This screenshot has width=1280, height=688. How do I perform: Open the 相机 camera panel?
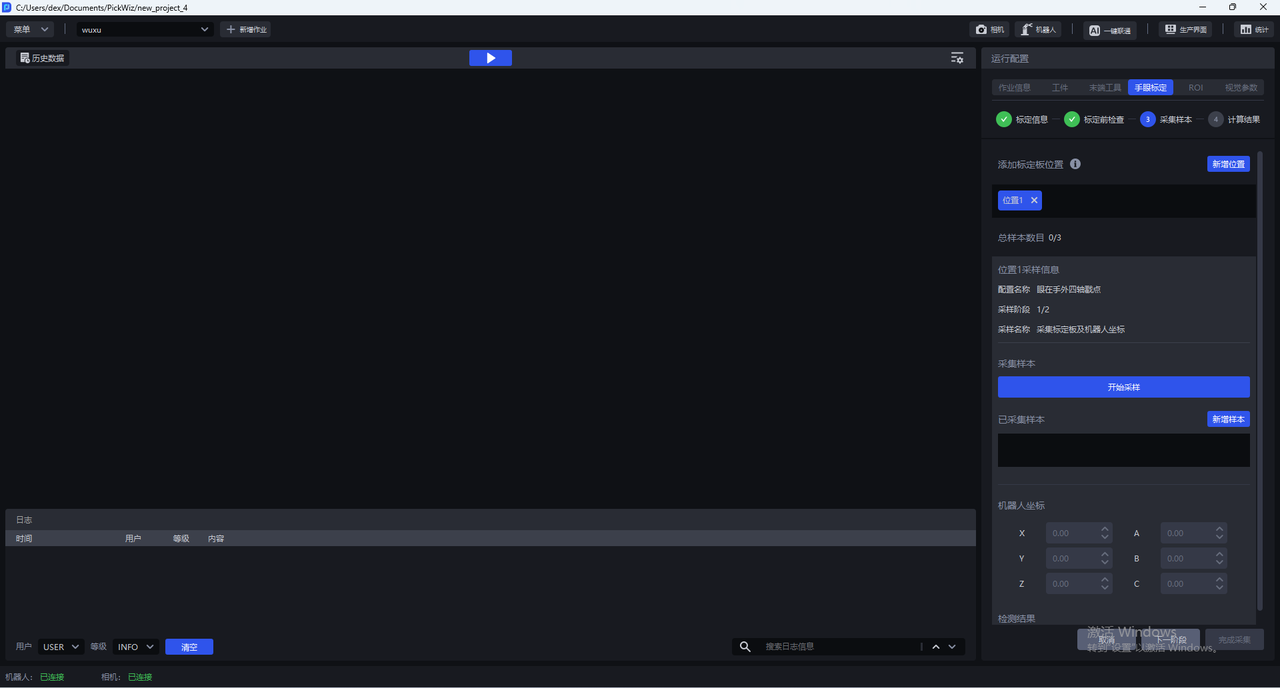click(x=989, y=30)
